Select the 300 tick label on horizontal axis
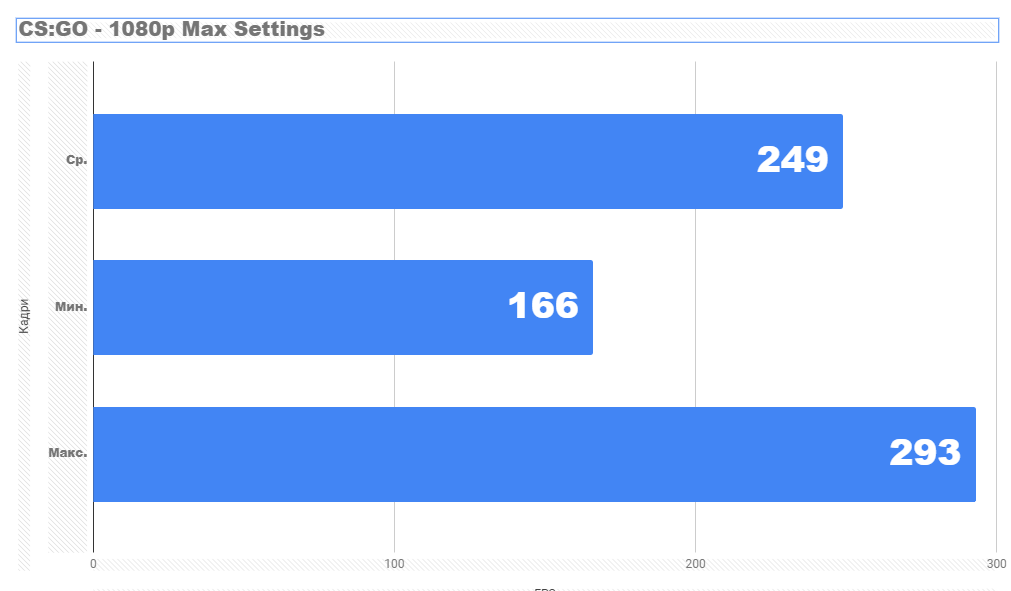The height and width of the screenshot is (591, 1011). pos(996,564)
